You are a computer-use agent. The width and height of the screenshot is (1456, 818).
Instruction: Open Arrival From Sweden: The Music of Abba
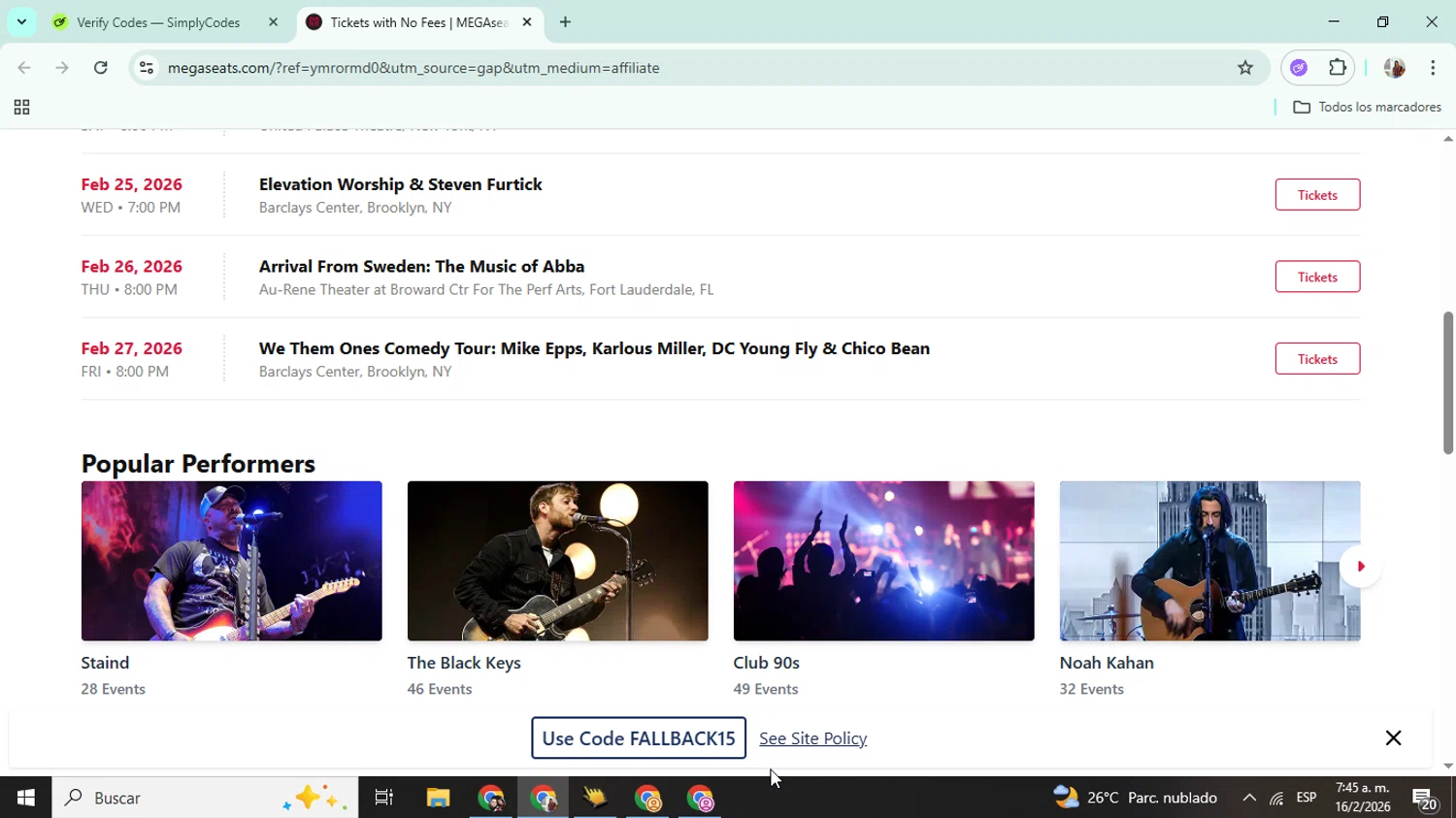point(422,267)
